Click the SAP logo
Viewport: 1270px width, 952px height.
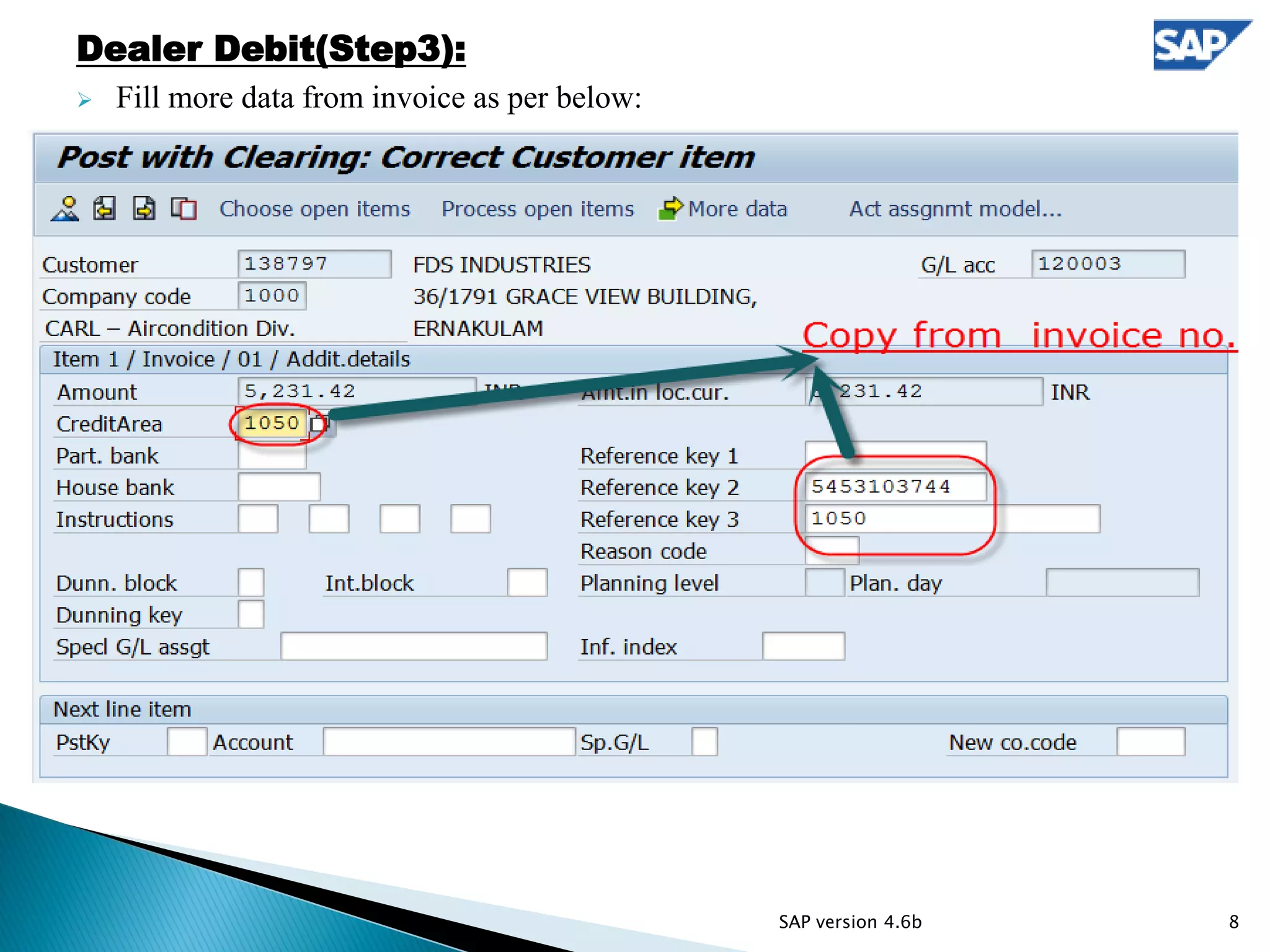[1202, 45]
